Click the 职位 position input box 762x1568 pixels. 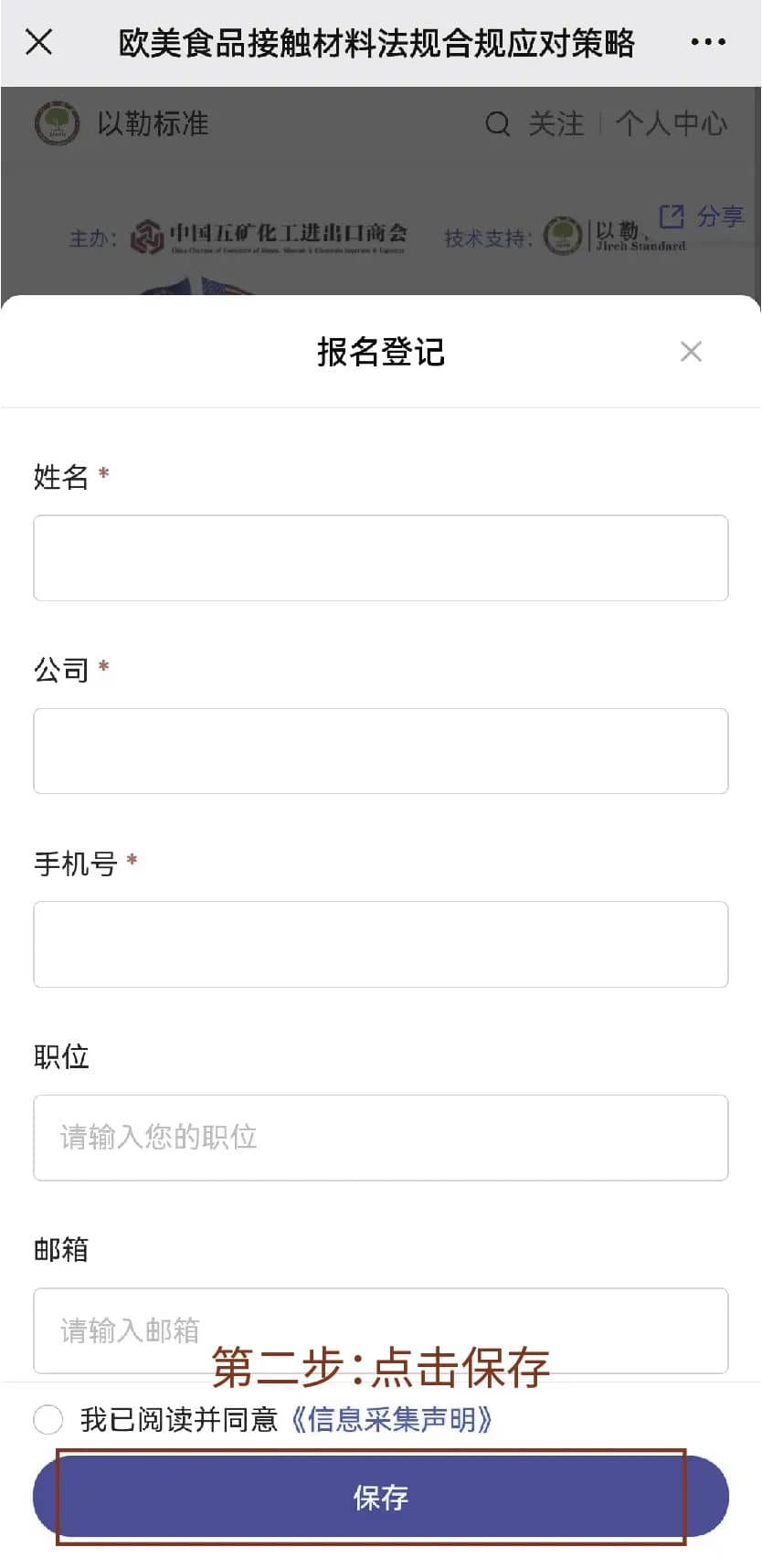[380, 1138]
